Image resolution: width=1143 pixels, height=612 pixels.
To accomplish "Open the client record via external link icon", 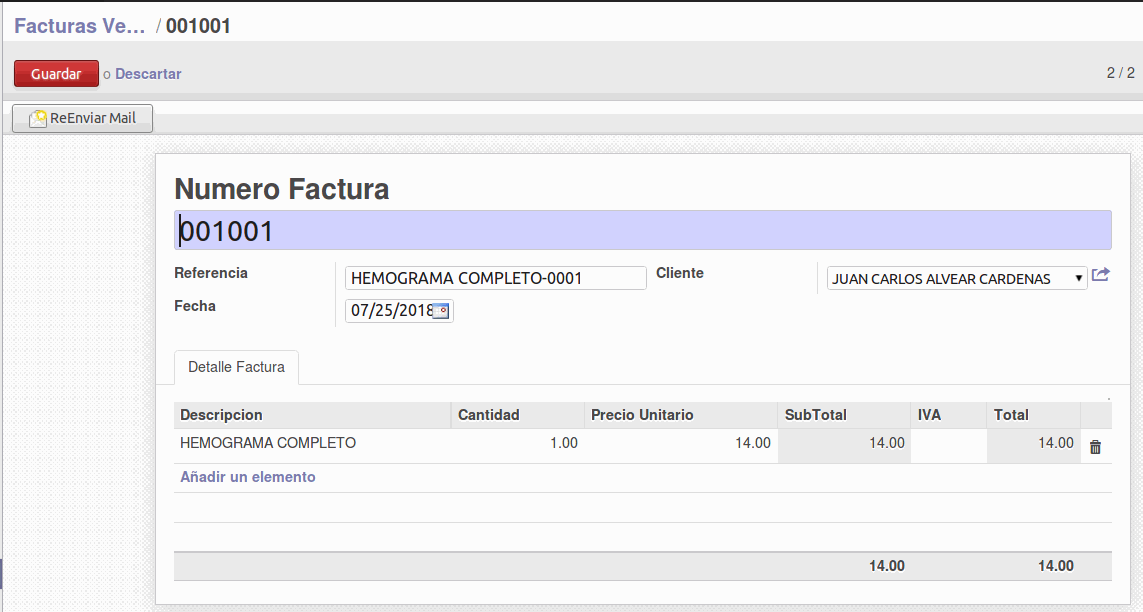I will (x=1101, y=275).
